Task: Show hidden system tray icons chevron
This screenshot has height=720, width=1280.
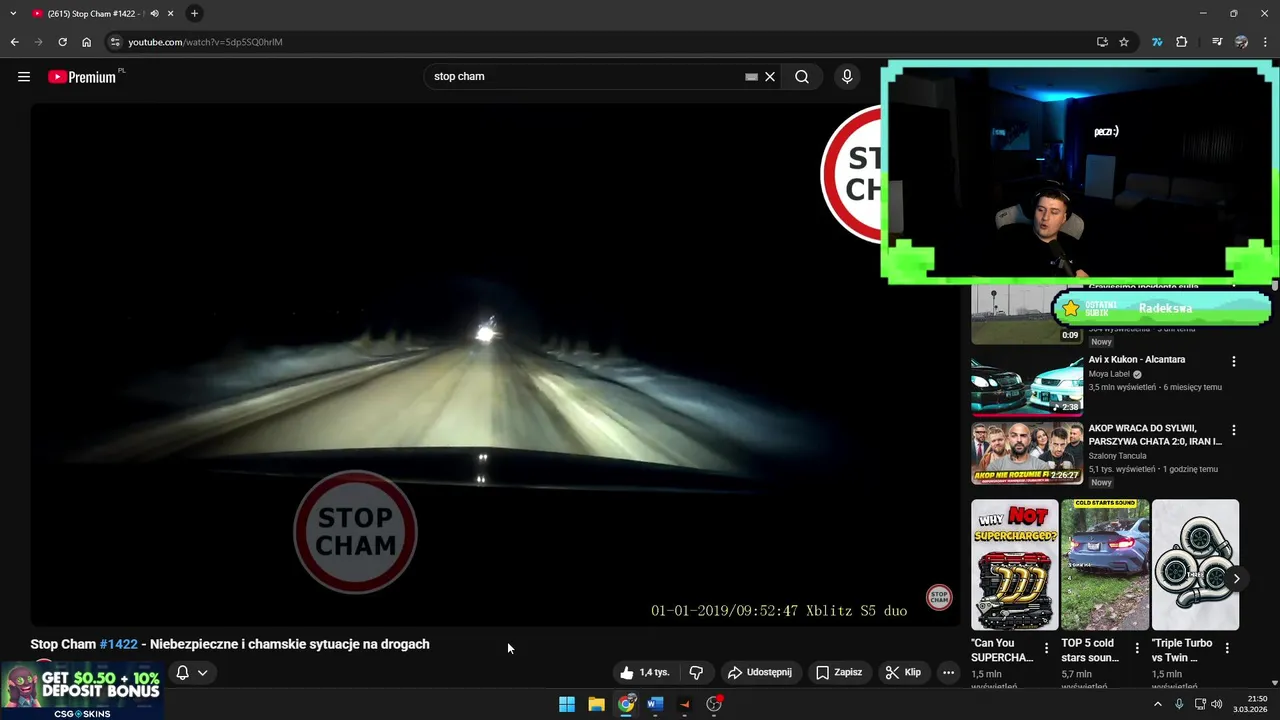Action: coord(1158,704)
